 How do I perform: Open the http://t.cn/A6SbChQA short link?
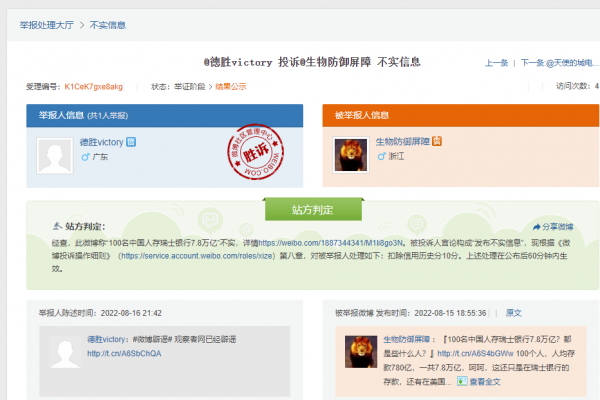pos(124,353)
